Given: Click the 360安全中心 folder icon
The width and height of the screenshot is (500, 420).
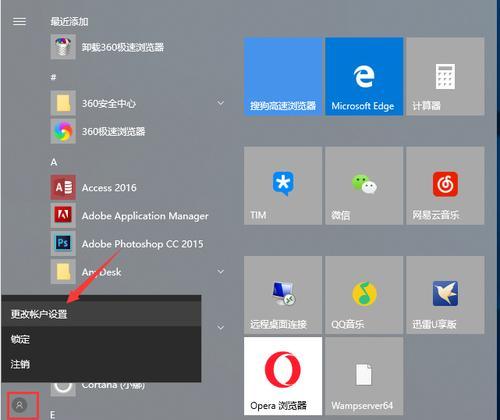Looking at the screenshot, I should pos(63,103).
